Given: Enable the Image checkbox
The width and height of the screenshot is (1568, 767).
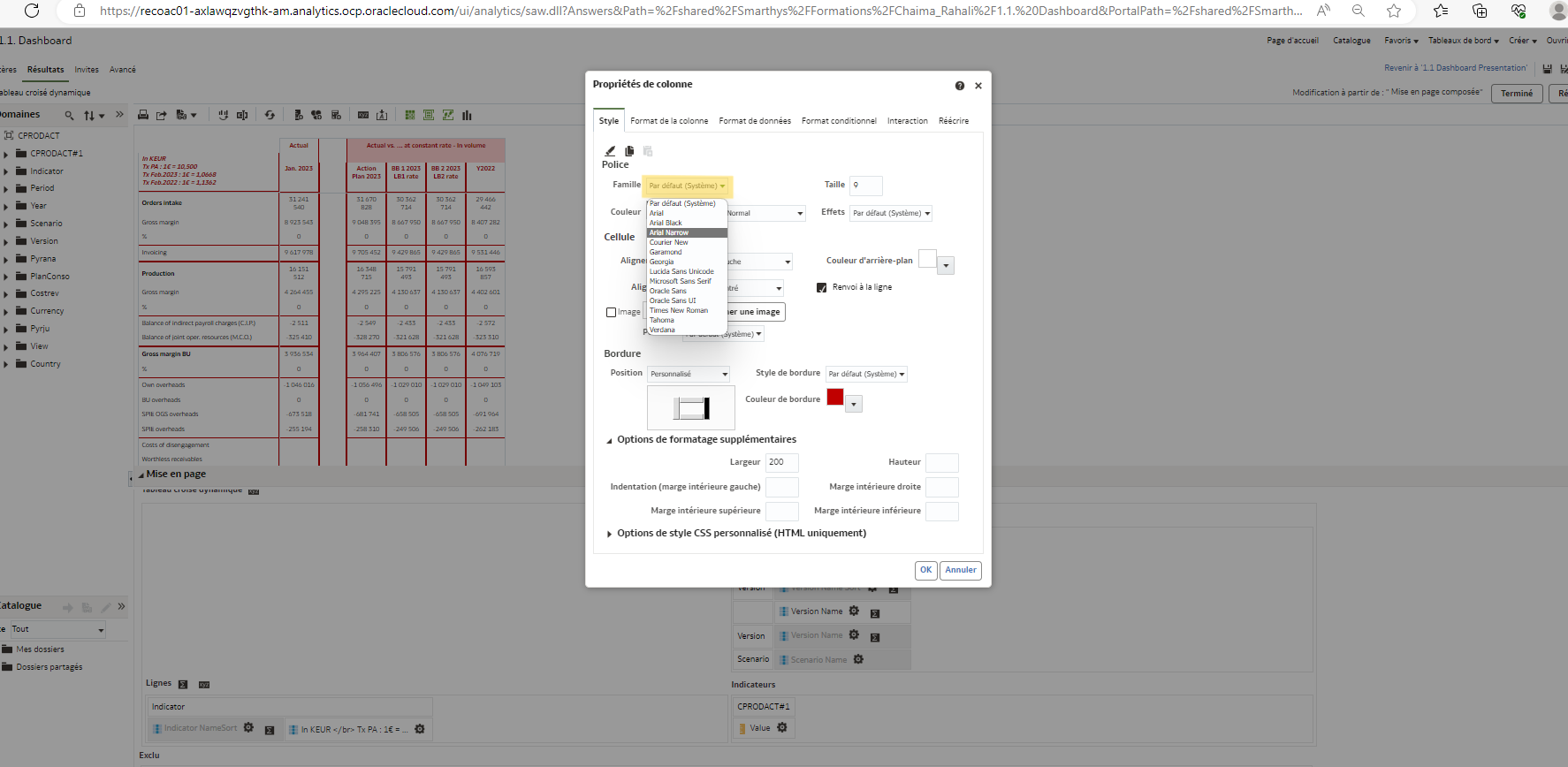Looking at the screenshot, I should click(611, 312).
